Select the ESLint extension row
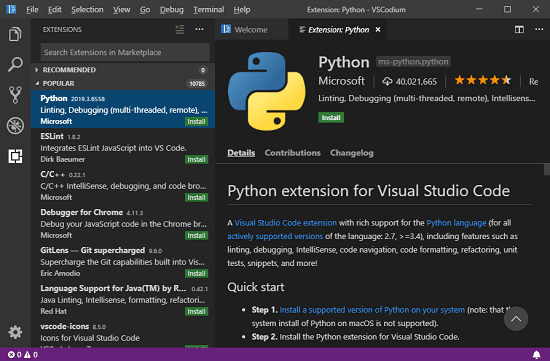 click(x=123, y=147)
